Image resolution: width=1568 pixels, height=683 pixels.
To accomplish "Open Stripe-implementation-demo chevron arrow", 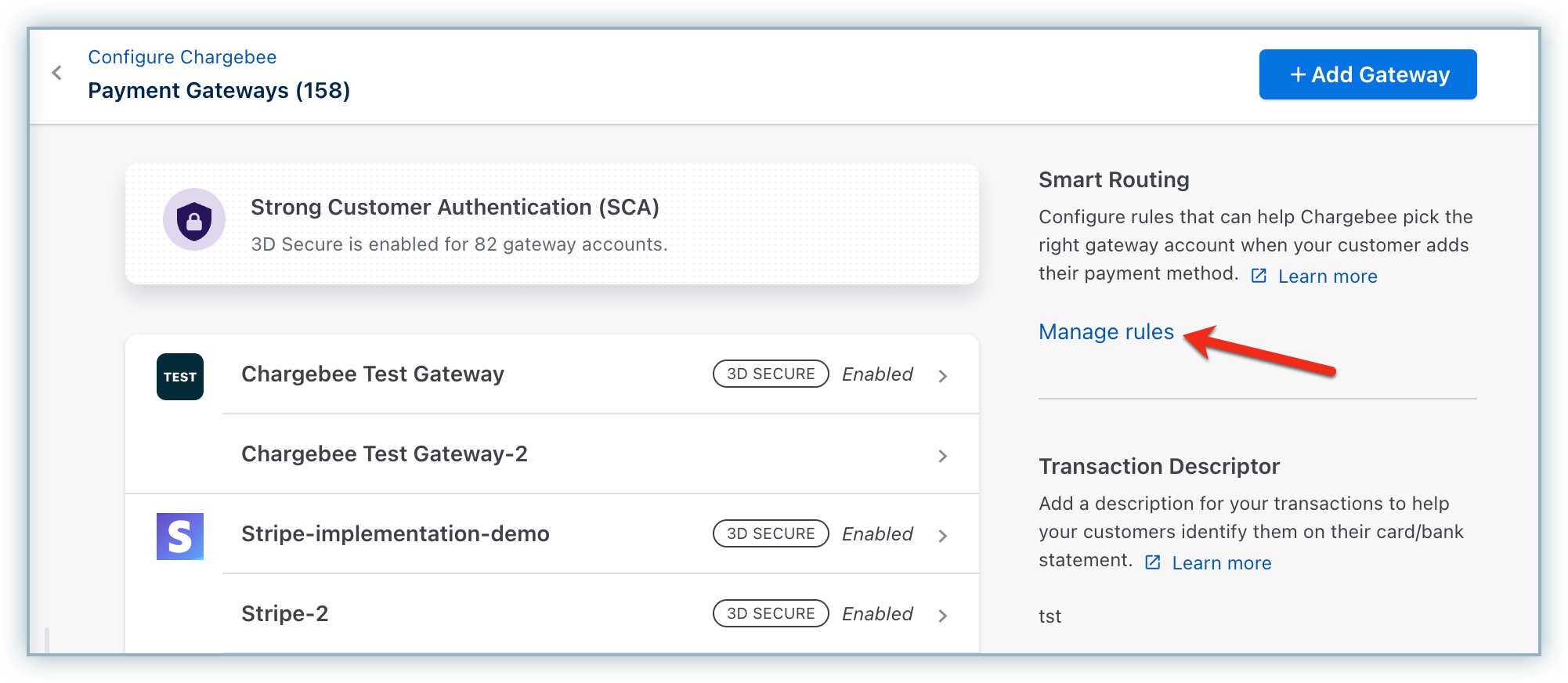I will (x=943, y=536).
